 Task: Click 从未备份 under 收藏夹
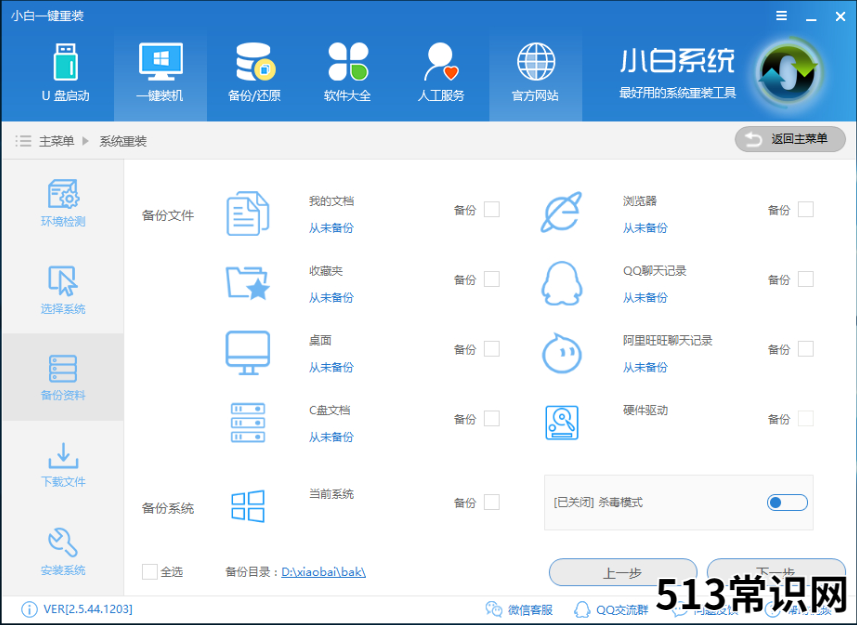click(331, 298)
